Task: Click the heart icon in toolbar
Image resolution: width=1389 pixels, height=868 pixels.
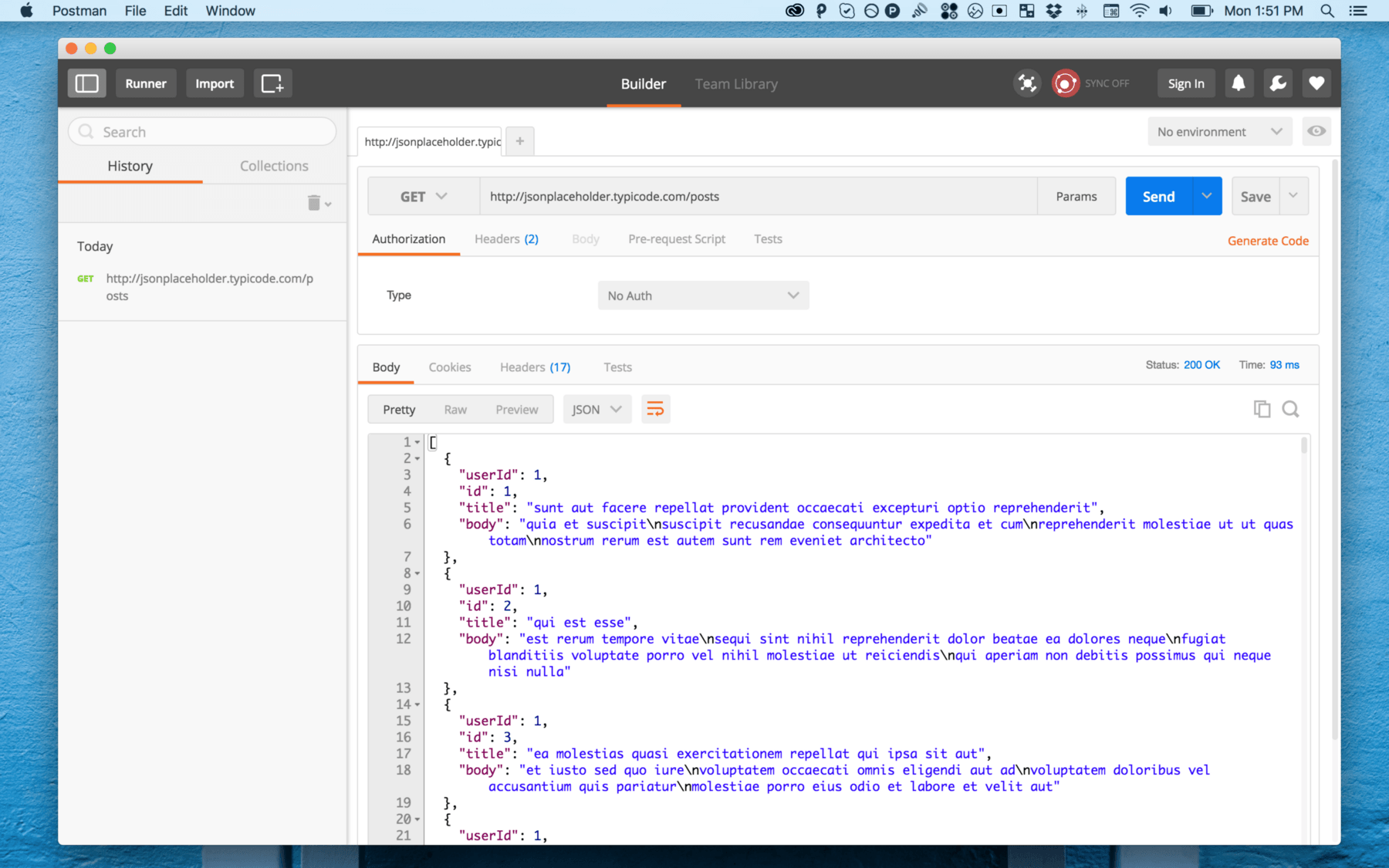Action: point(1316,83)
